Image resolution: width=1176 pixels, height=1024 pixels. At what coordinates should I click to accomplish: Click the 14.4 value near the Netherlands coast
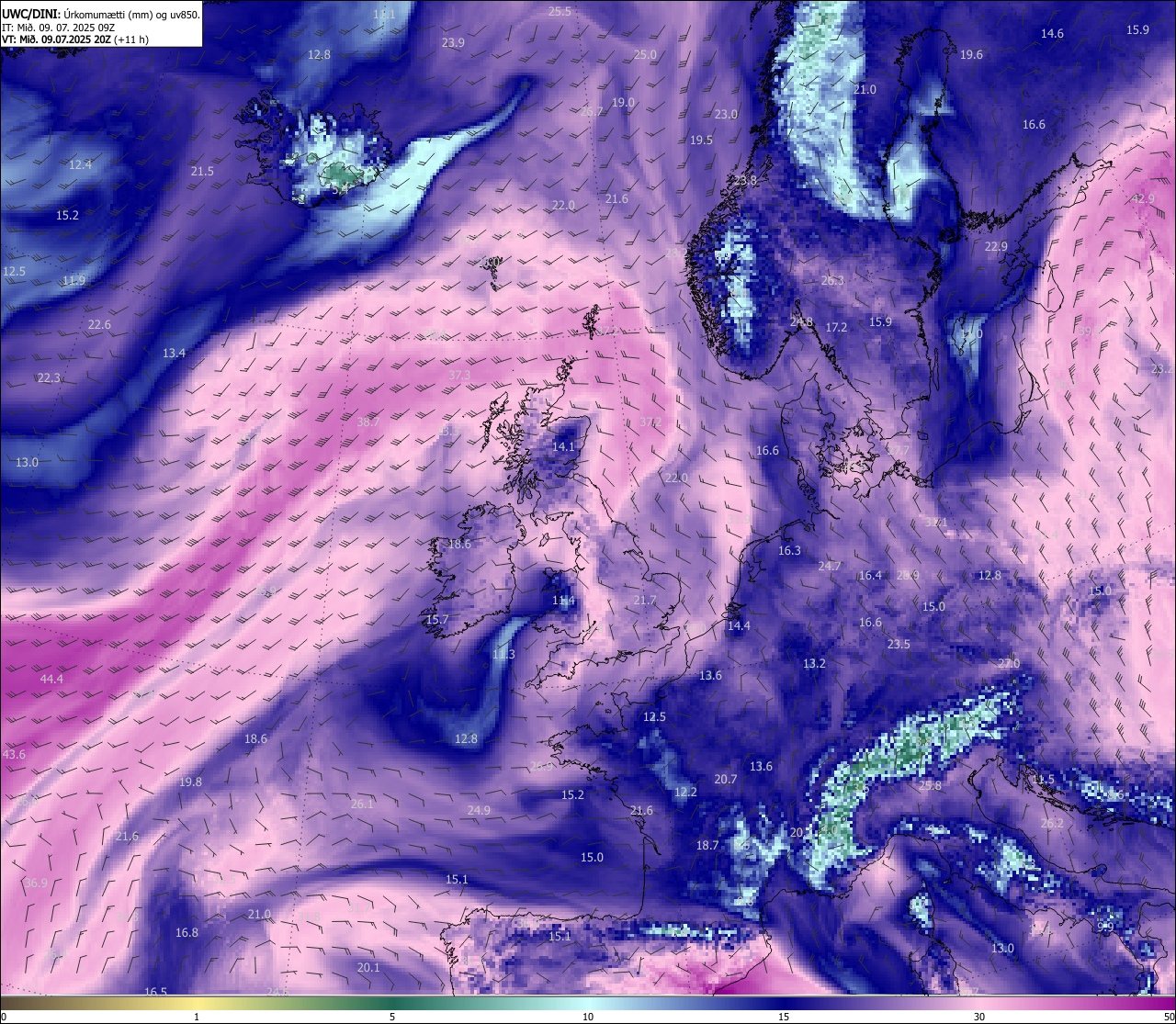point(739,625)
